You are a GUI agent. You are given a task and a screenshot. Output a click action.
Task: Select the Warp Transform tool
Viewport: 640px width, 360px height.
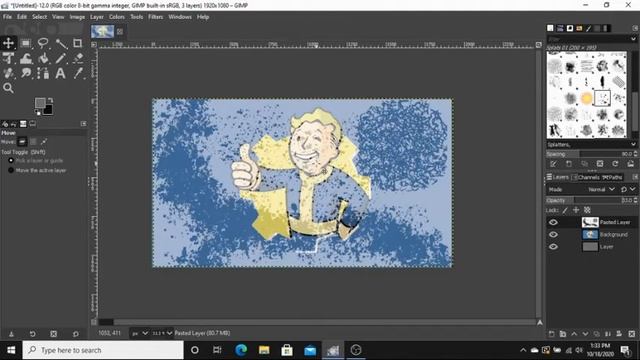[x=26, y=58]
